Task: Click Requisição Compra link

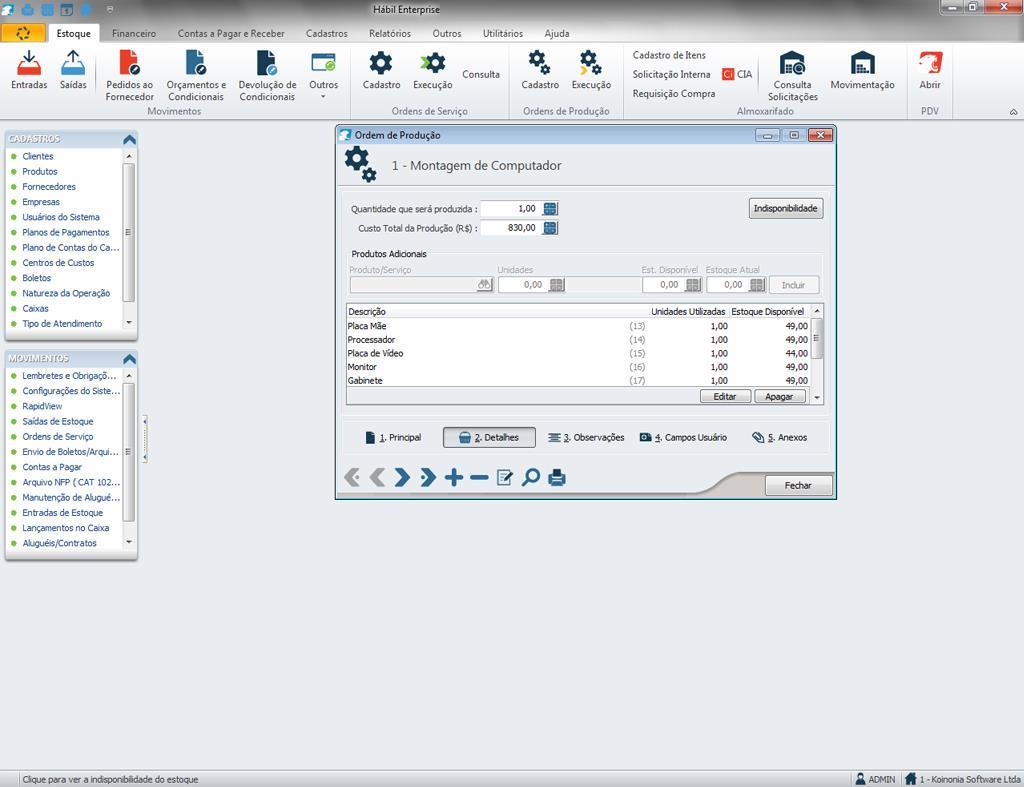Action: (673, 93)
